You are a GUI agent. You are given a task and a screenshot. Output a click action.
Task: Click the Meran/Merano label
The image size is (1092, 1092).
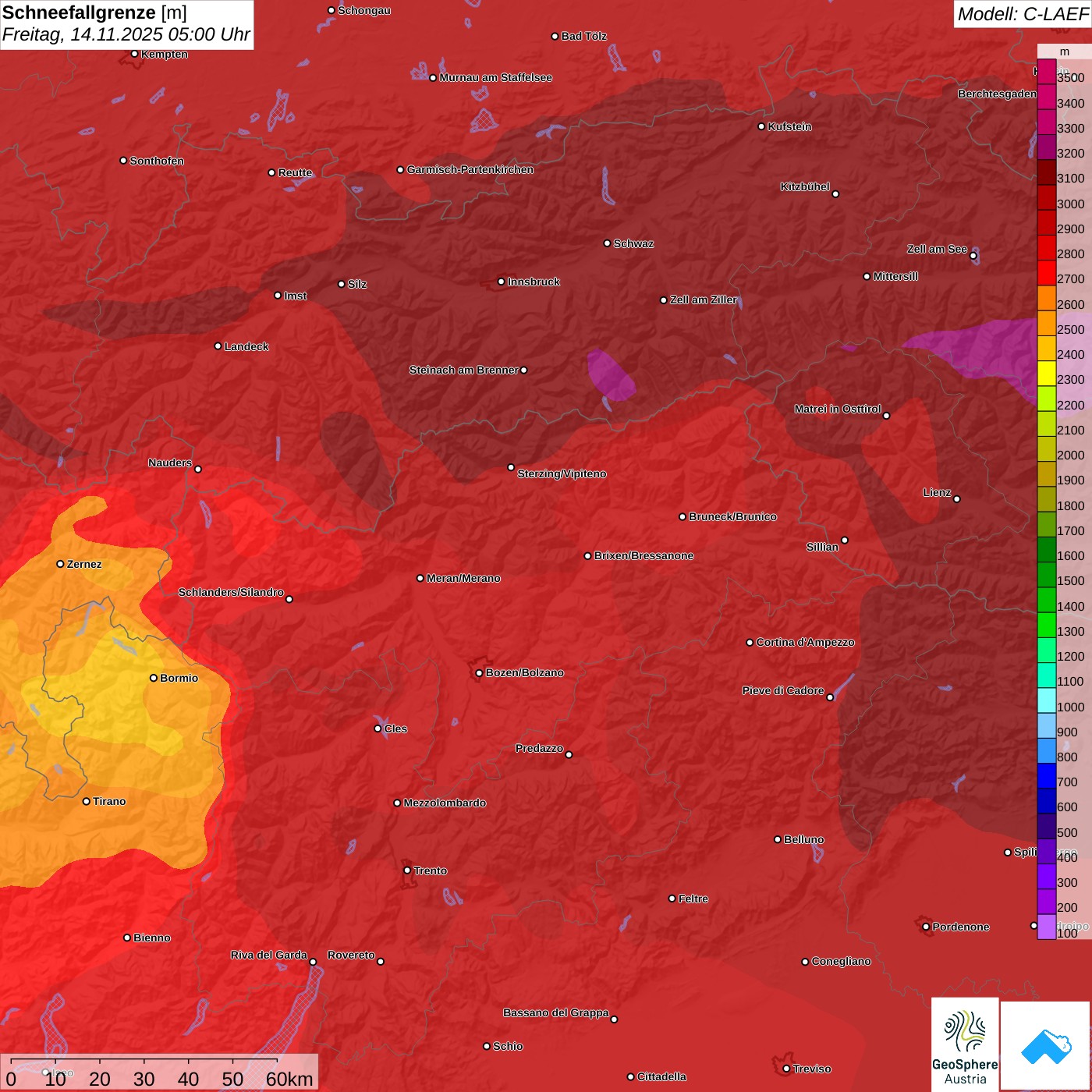(x=463, y=578)
